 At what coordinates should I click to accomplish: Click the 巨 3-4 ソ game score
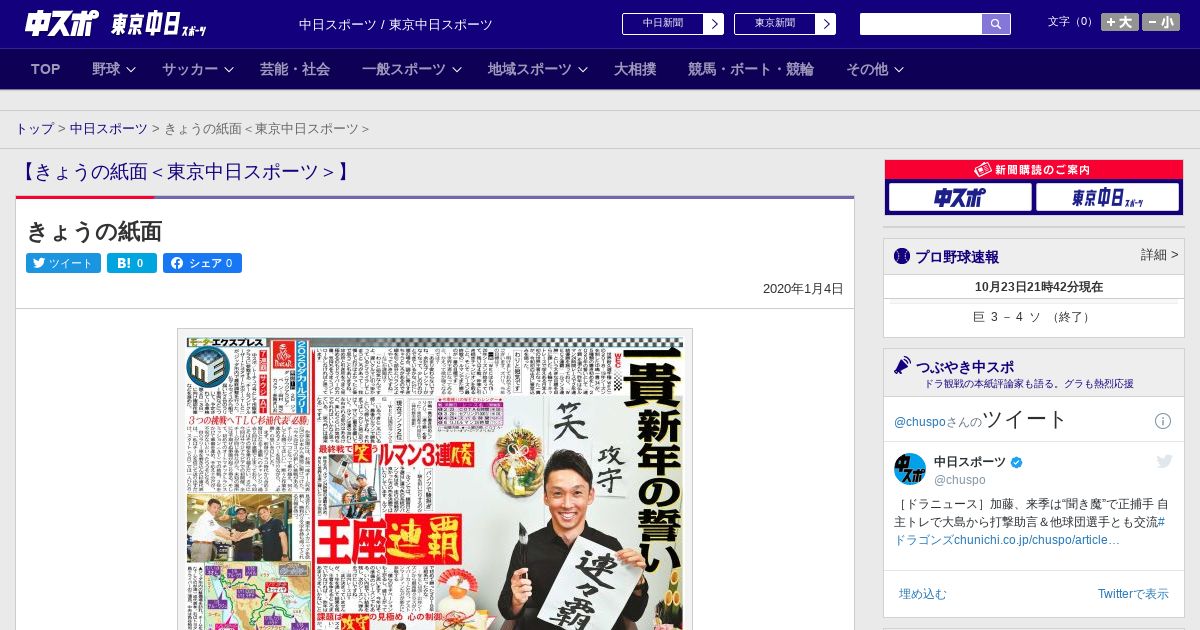[1033, 317]
